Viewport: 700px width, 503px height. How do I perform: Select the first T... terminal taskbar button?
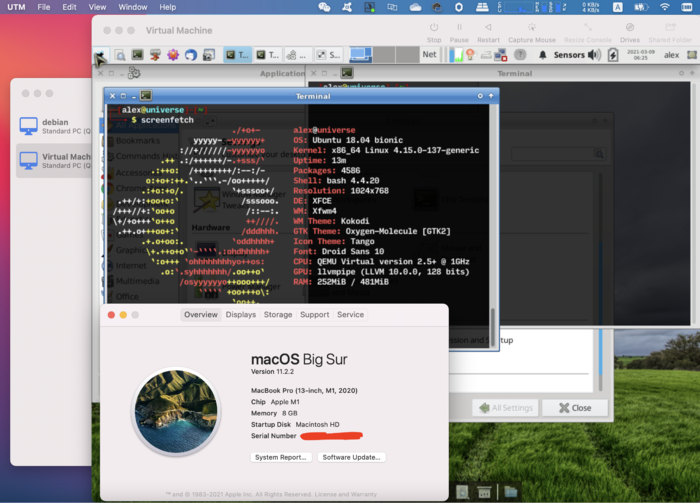pyautogui.click(x=238, y=55)
